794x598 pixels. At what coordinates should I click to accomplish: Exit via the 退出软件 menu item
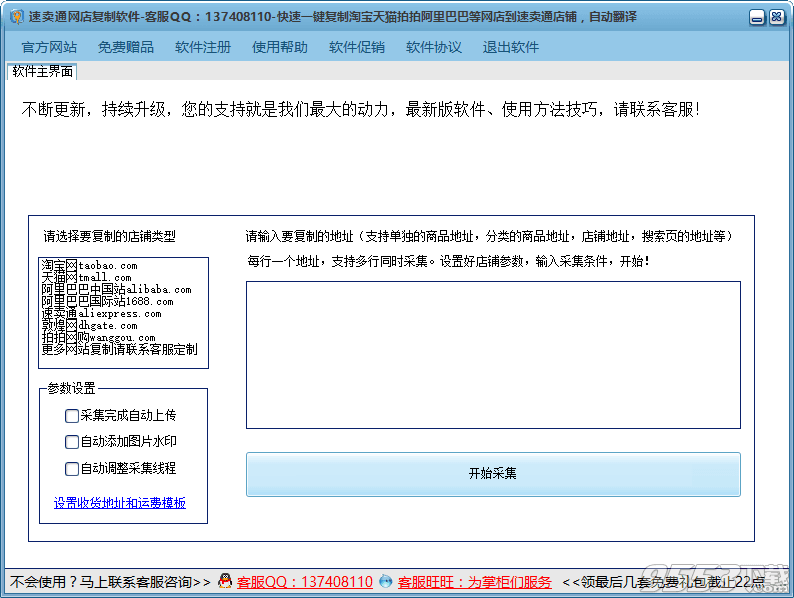pyautogui.click(x=511, y=47)
